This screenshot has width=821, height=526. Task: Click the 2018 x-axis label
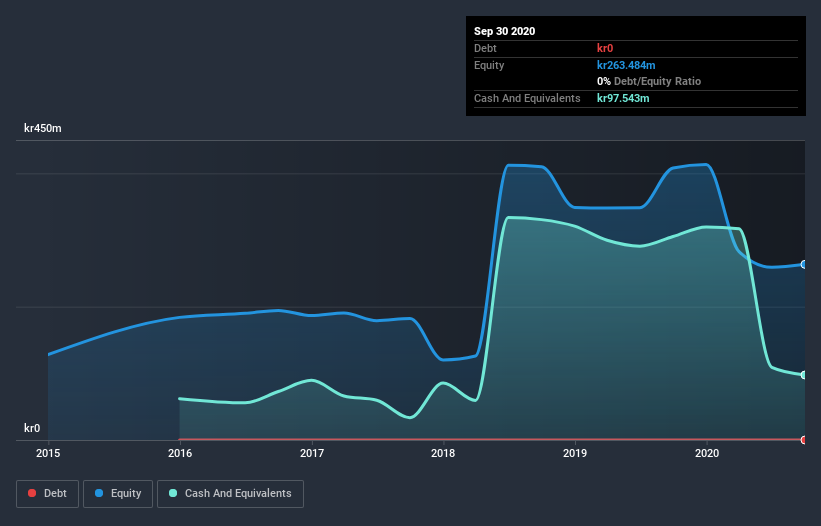(443, 453)
